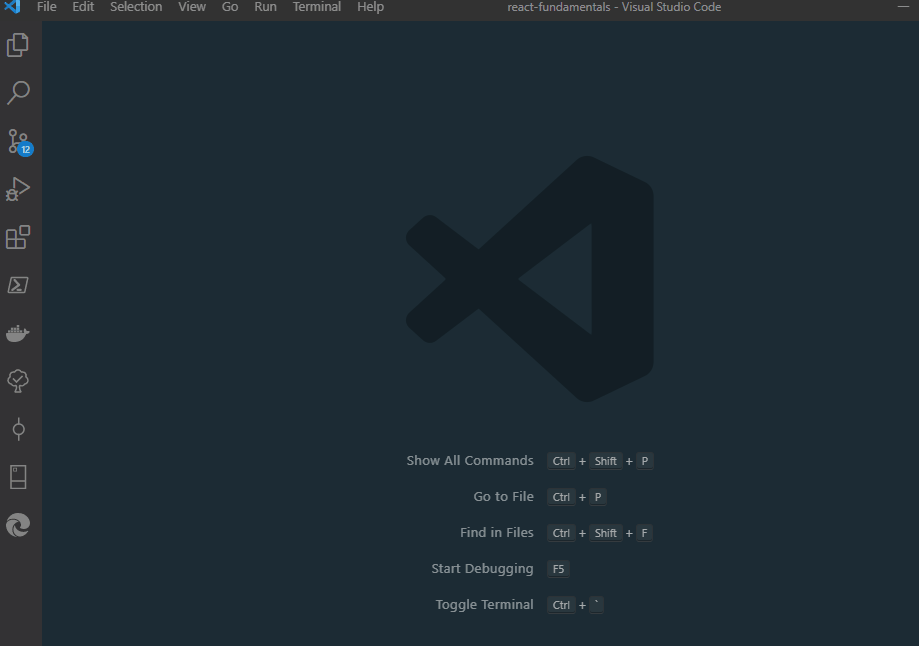Click 'Start Debugging' text
919x646 pixels.
point(482,569)
